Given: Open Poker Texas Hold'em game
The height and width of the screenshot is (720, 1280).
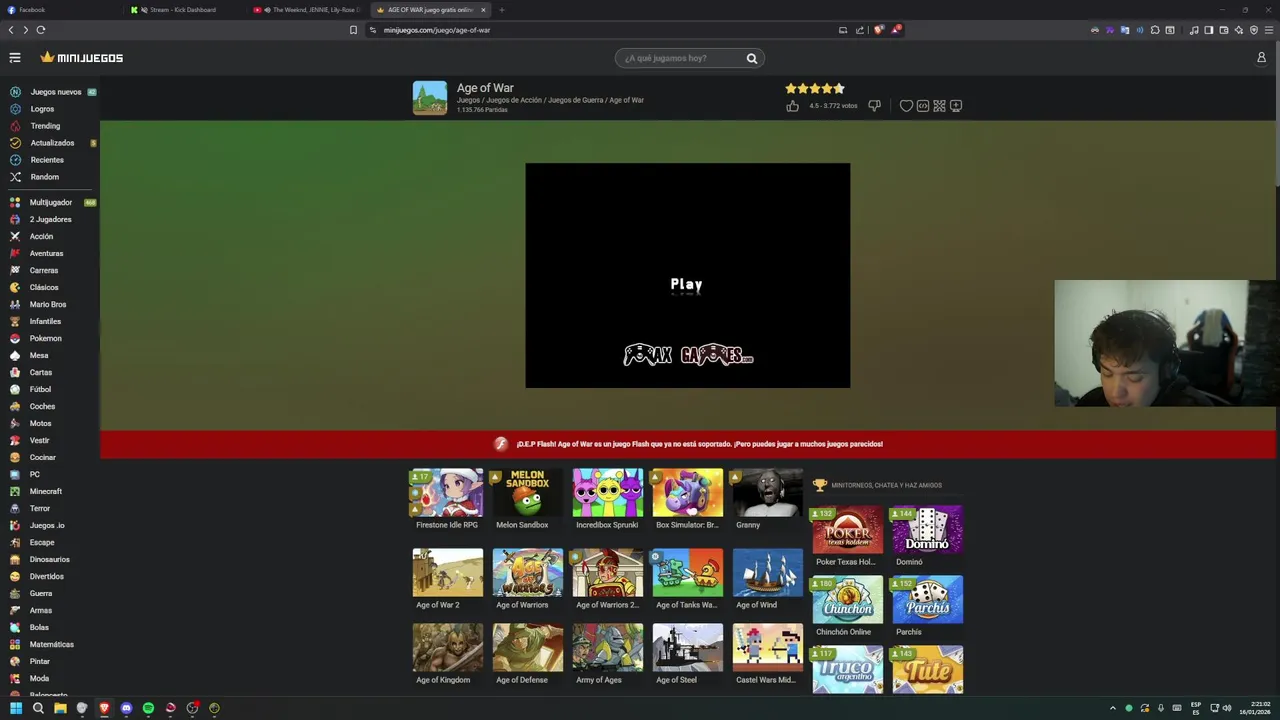Looking at the screenshot, I should [x=847, y=530].
